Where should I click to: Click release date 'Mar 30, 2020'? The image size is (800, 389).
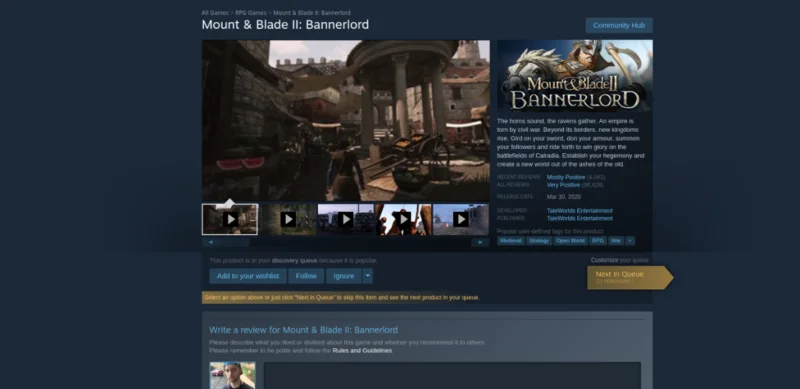[564, 197]
